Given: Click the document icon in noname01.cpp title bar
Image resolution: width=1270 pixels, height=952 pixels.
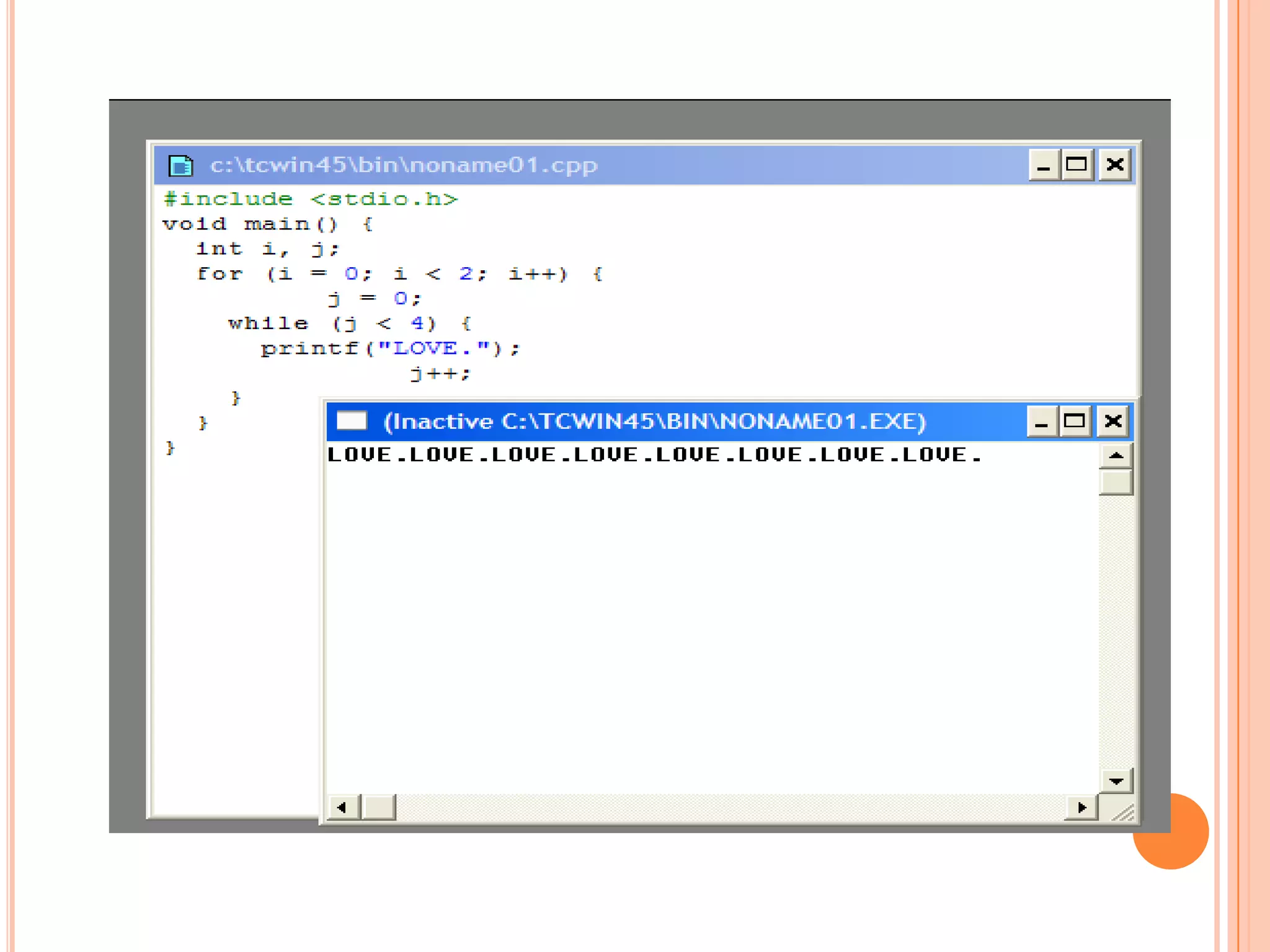Looking at the screenshot, I should click(x=180, y=165).
